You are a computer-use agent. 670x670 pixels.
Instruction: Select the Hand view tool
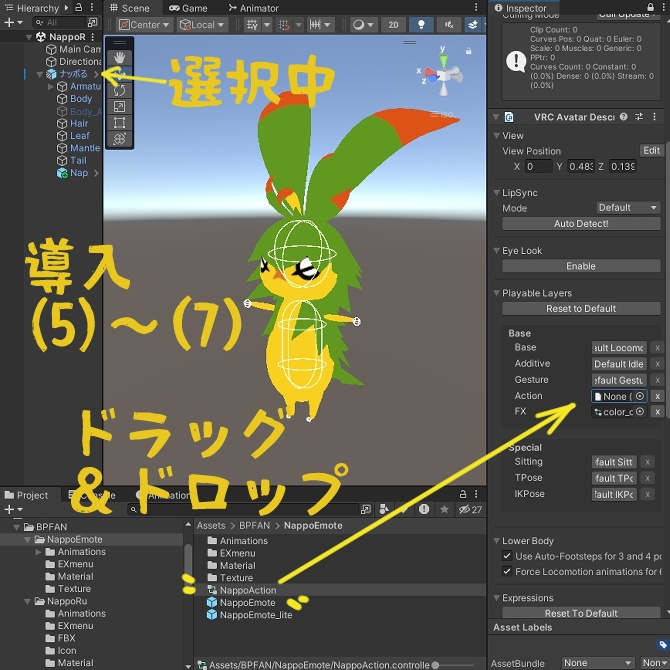[119, 57]
